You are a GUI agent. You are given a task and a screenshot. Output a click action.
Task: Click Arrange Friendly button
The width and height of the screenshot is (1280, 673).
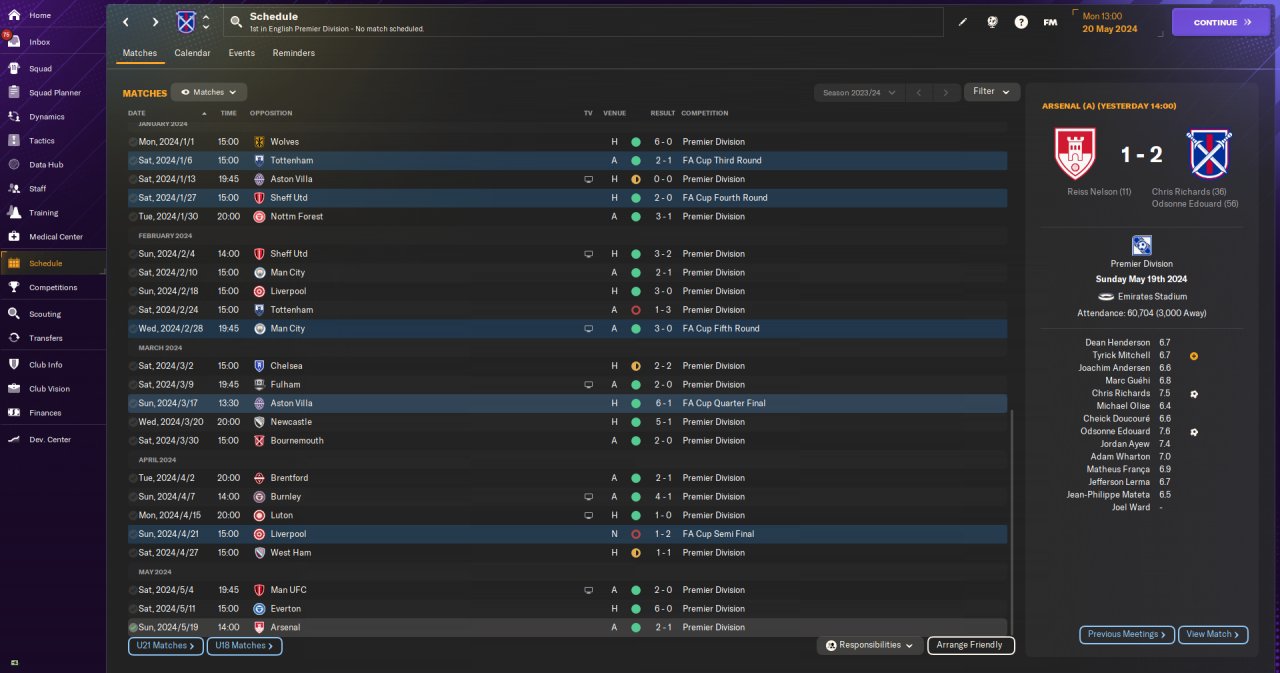coord(971,645)
